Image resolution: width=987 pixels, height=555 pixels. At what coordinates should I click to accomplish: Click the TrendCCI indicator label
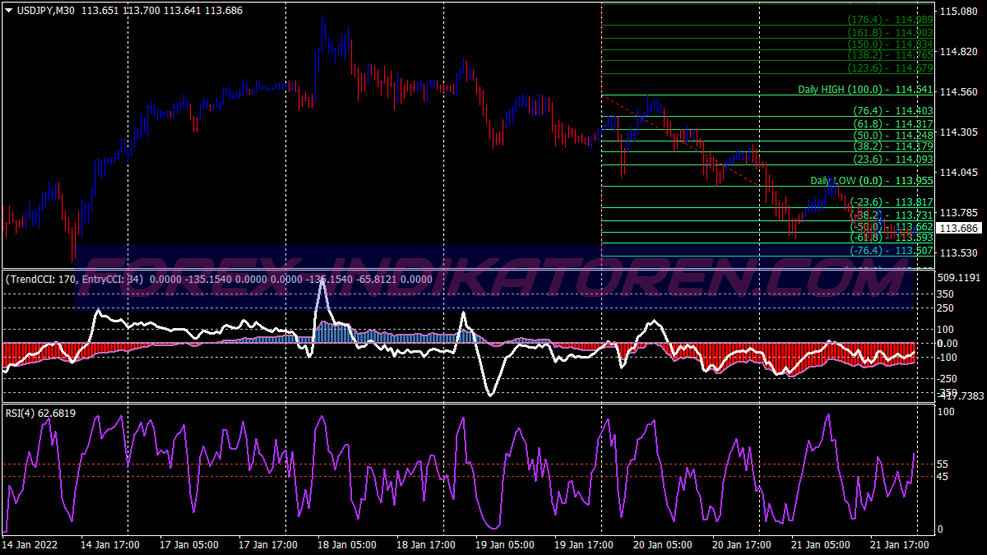click(x=40, y=279)
